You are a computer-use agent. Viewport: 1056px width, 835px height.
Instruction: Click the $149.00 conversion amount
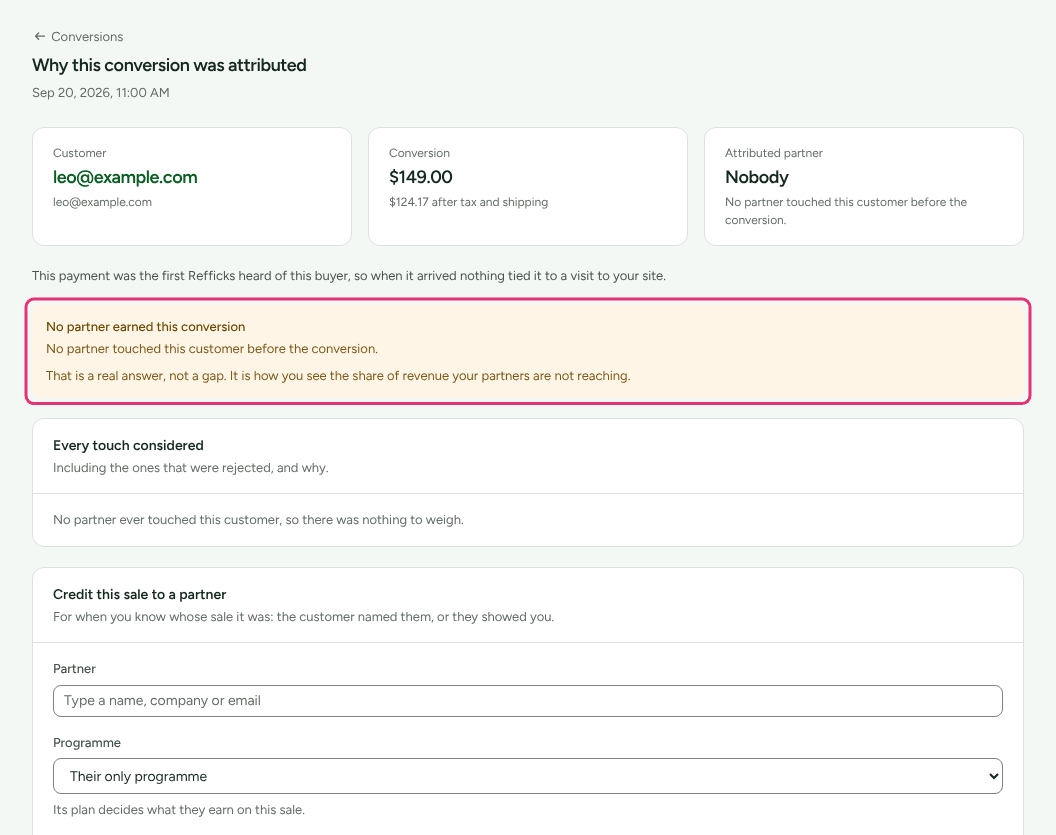click(421, 177)
